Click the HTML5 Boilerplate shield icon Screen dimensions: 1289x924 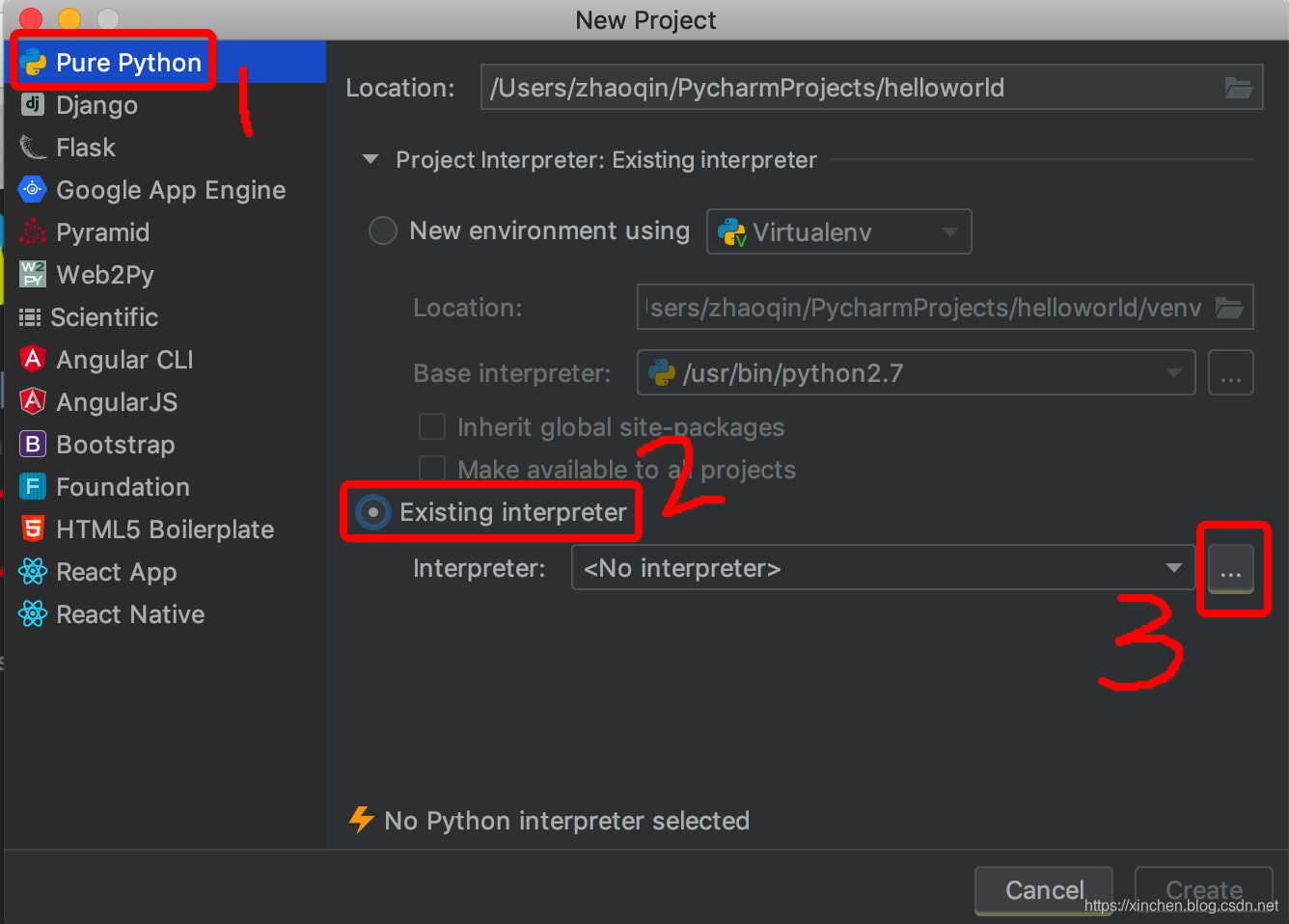33,529
